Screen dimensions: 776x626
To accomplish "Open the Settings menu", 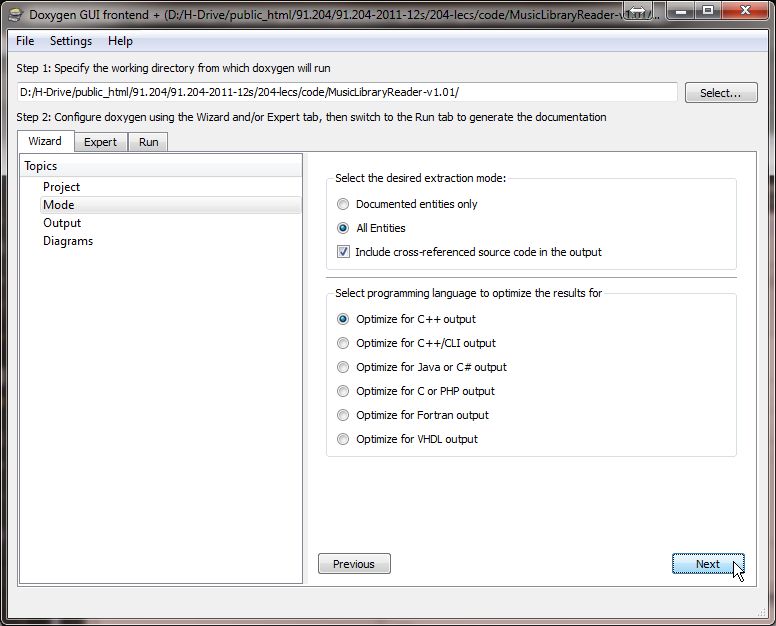I will click(x=71, y=41).
